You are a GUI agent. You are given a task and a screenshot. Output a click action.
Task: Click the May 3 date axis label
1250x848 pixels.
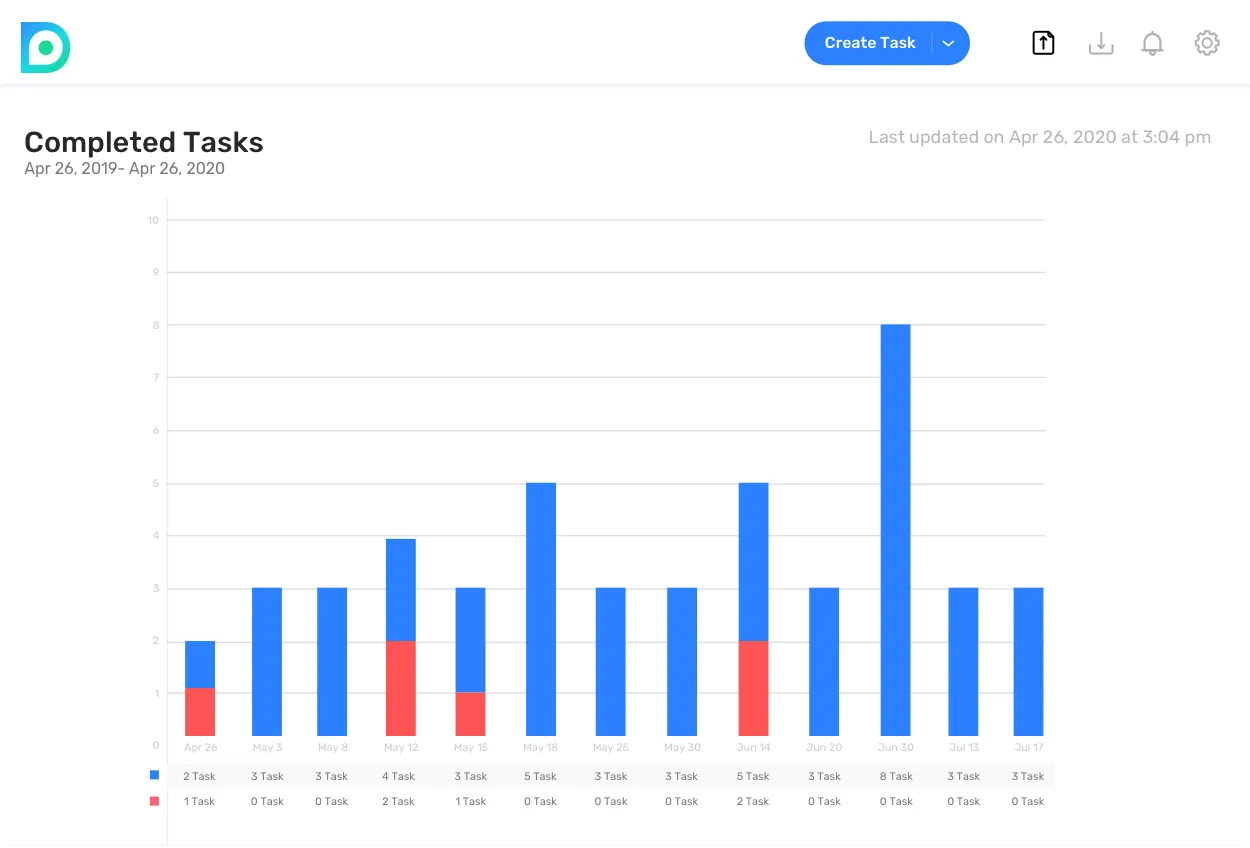coord(267,747)
